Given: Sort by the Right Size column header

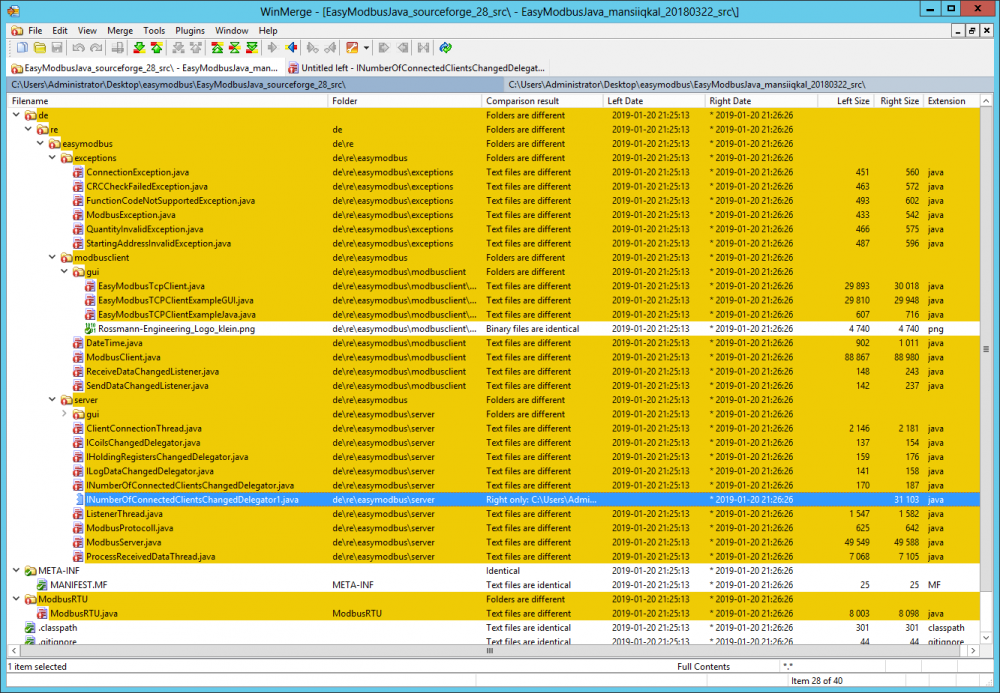Looking at the screenshot, I should coord(898,101).
